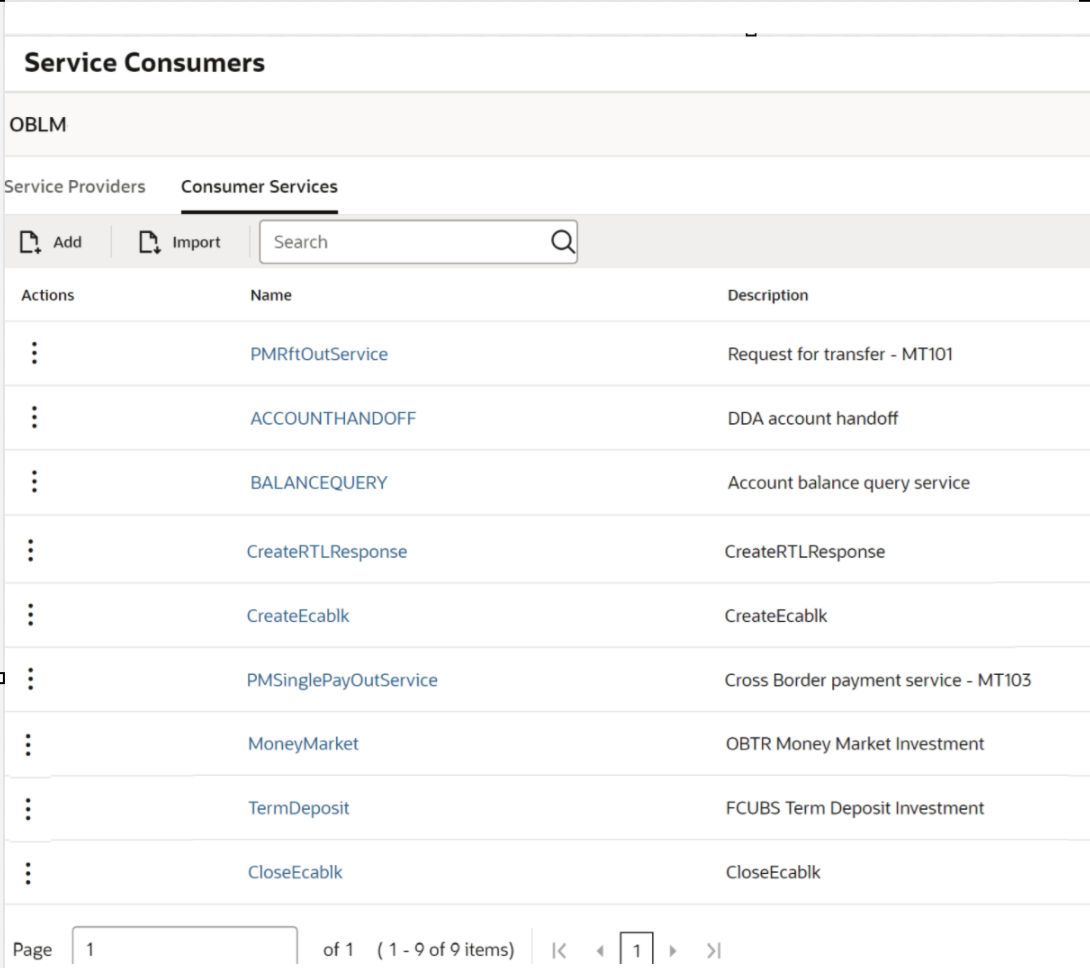This screenshot has height=968, width=1090.
Task: Select page 1 pagination button
Action: coord(636,949)
